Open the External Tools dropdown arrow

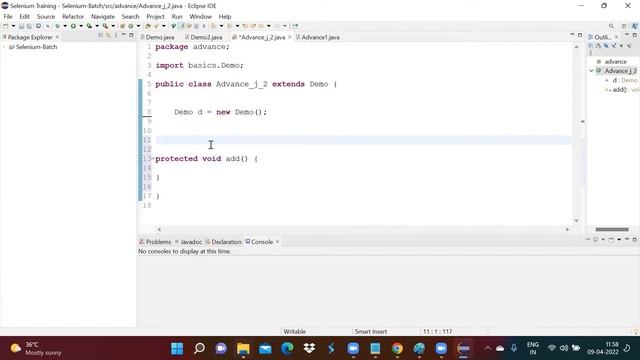(113, 26)
